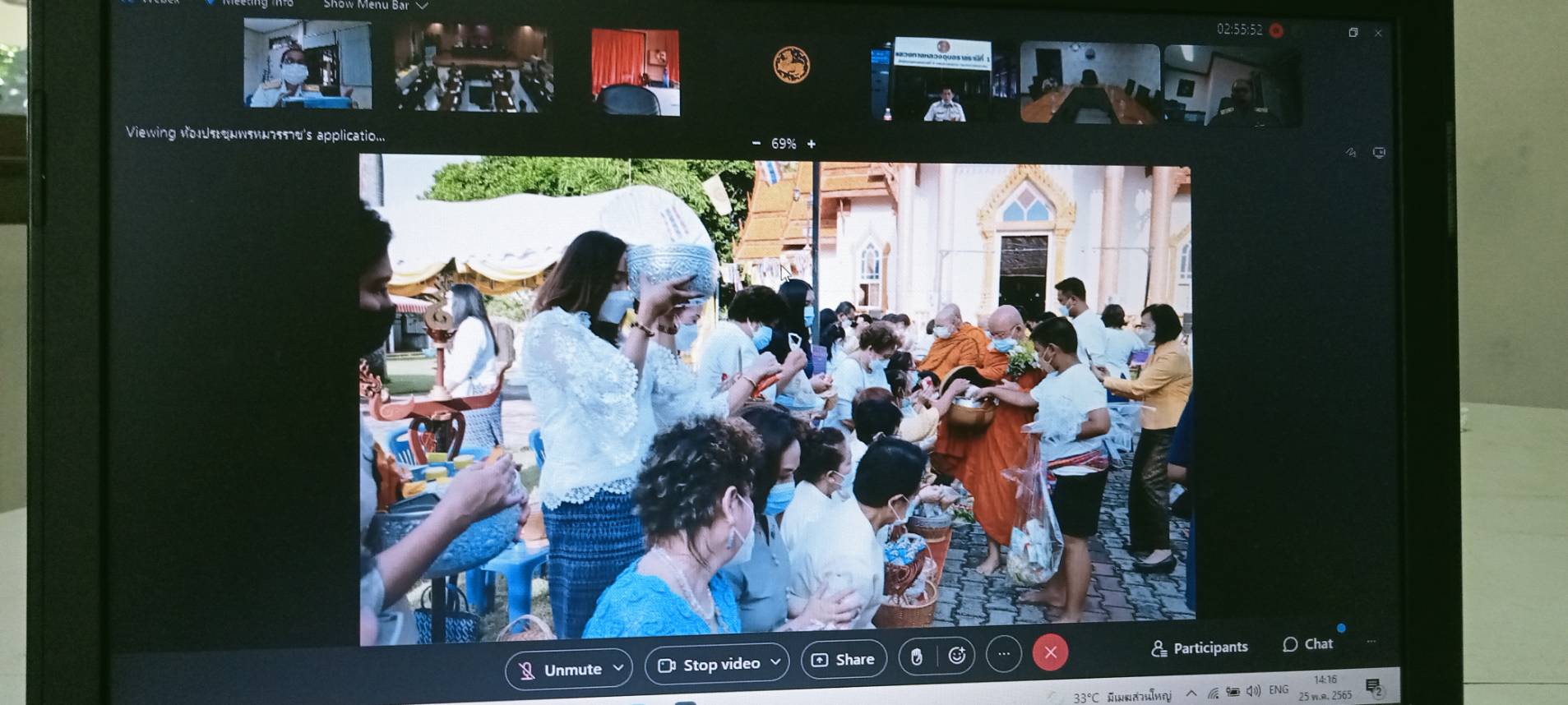The height and width of the screenshot is (705, 1568).
Task: Open the Chat panel
Action: click(1308, 644)
